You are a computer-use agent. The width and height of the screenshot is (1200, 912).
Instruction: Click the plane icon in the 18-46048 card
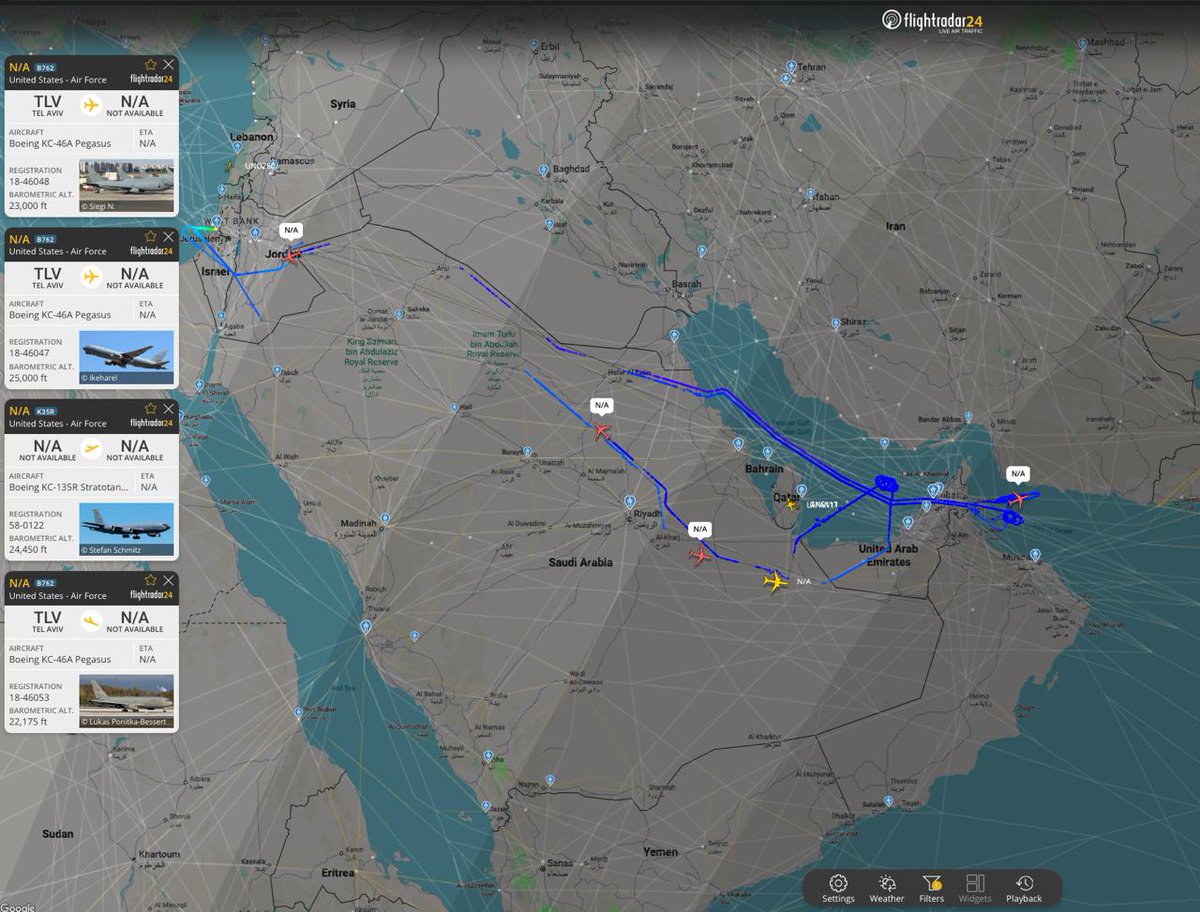click(91, 105)
